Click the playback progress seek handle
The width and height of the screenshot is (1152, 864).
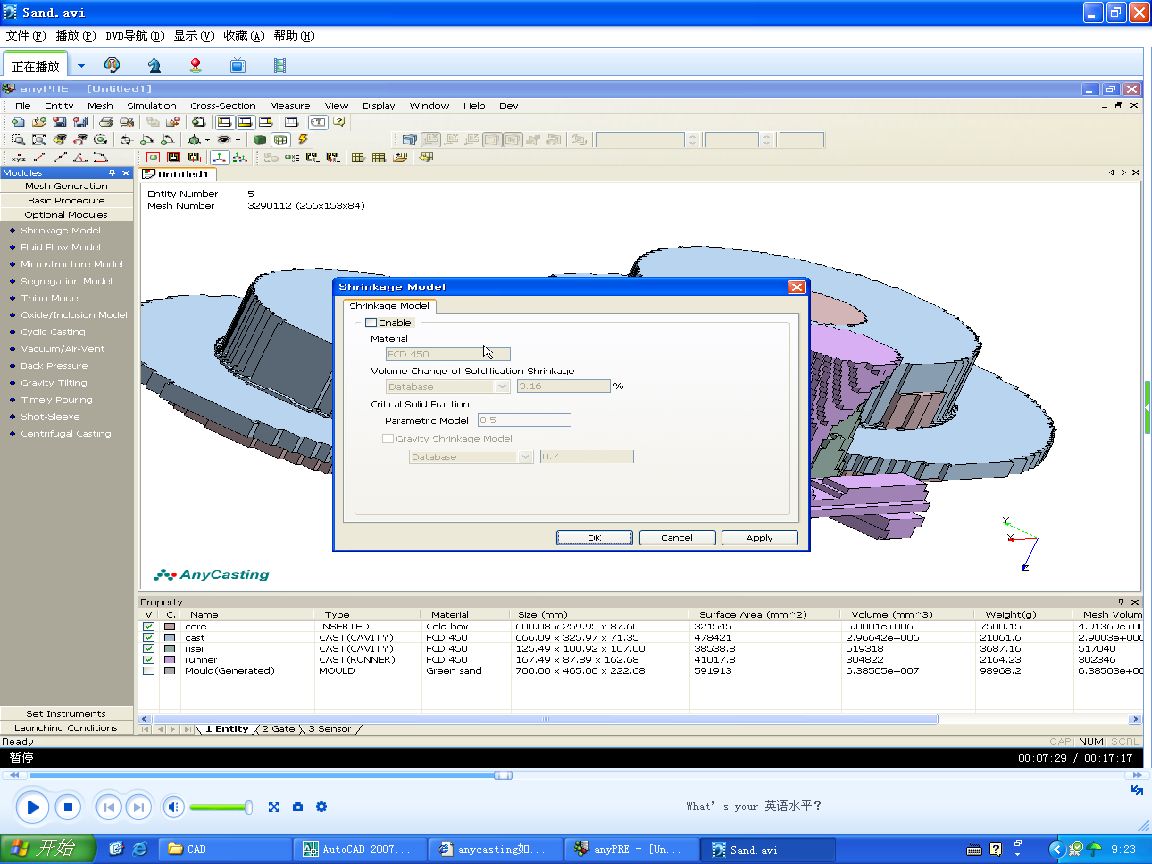click(x=503, y=775)
